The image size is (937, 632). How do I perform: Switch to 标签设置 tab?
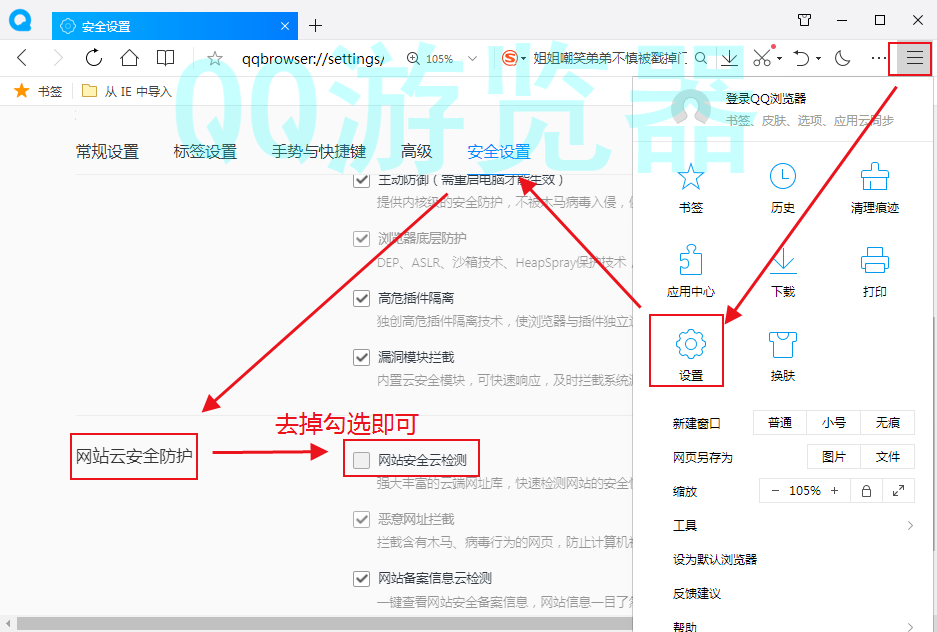(x=206, y=152)
